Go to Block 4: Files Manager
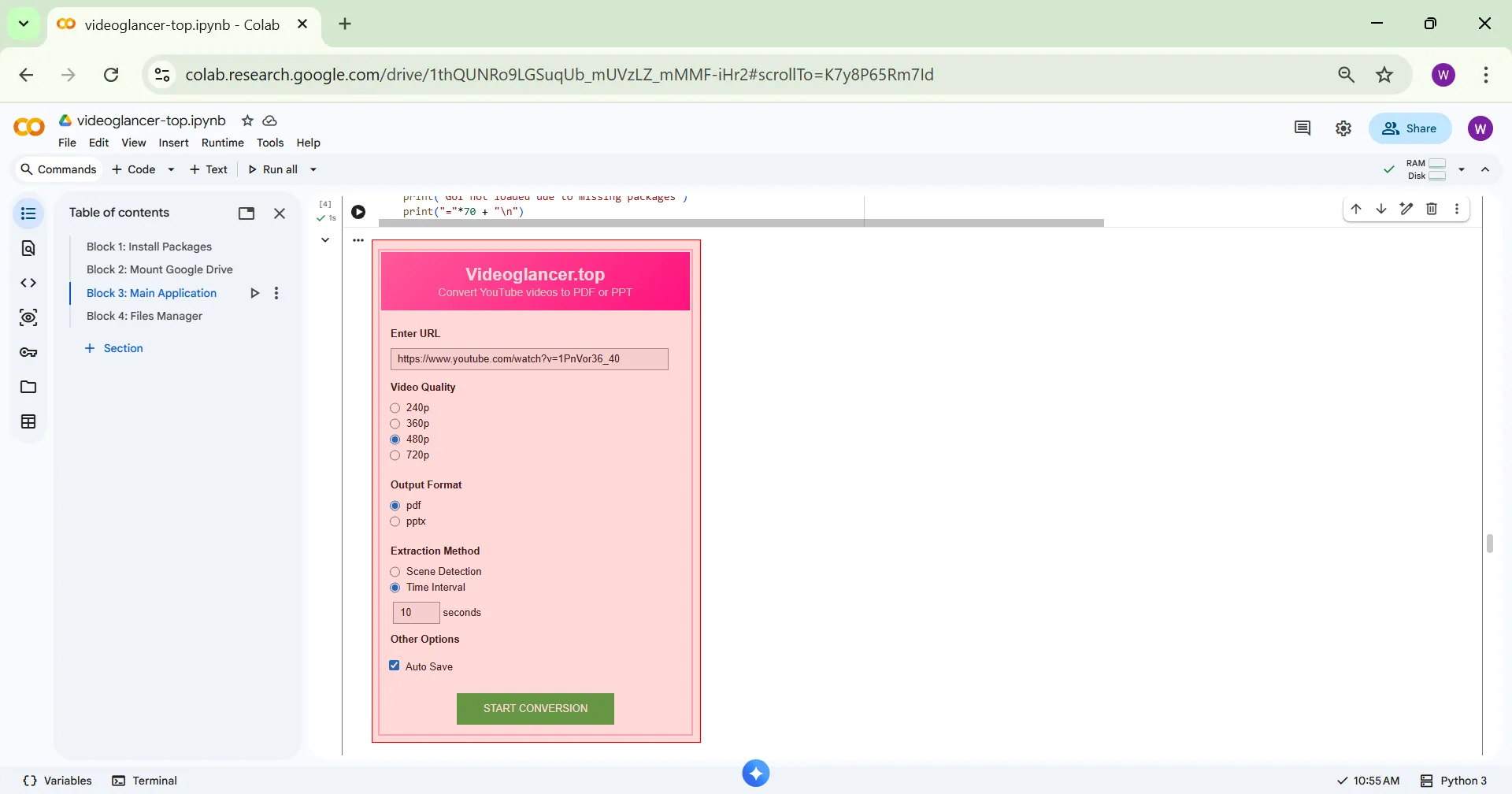Viewport: 1512px width, 794px height. tap(144, 316)
